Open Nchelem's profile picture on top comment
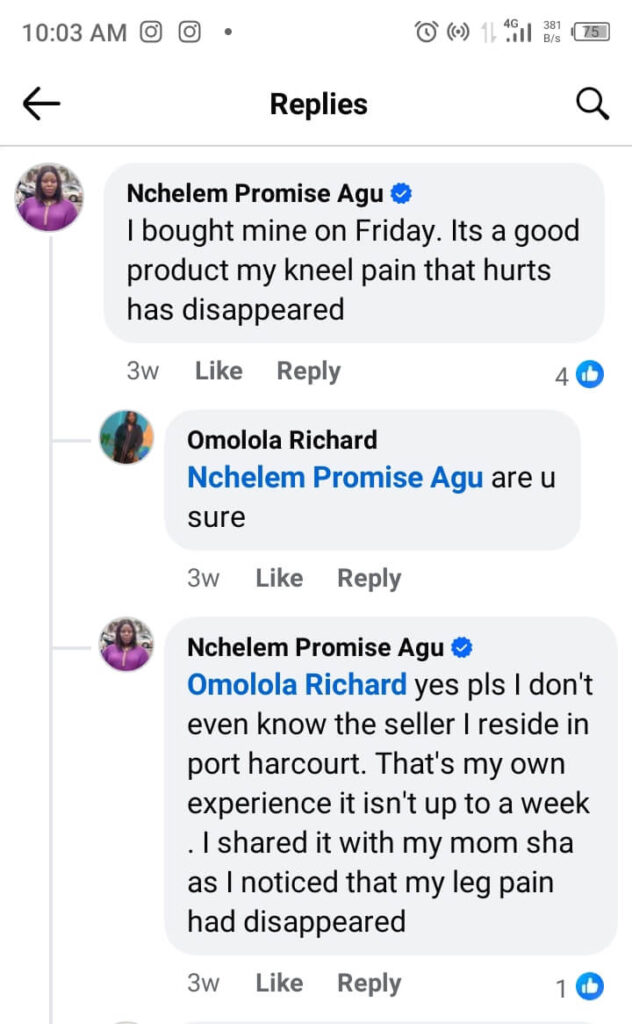The width and height of the screenshot is (632, 1024). [49, 197]
